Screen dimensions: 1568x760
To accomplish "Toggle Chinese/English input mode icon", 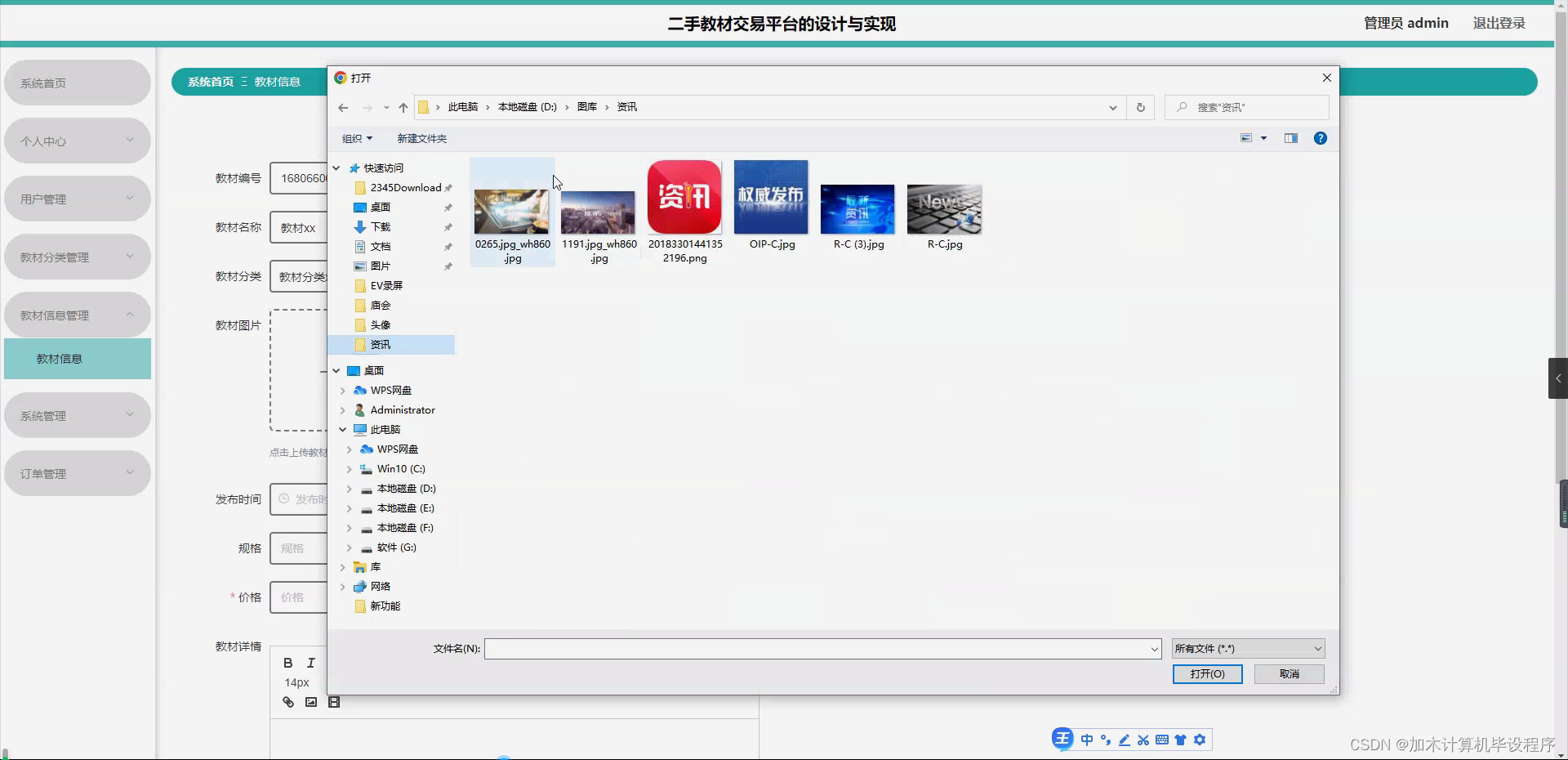I will click(x=1086, y=740).
